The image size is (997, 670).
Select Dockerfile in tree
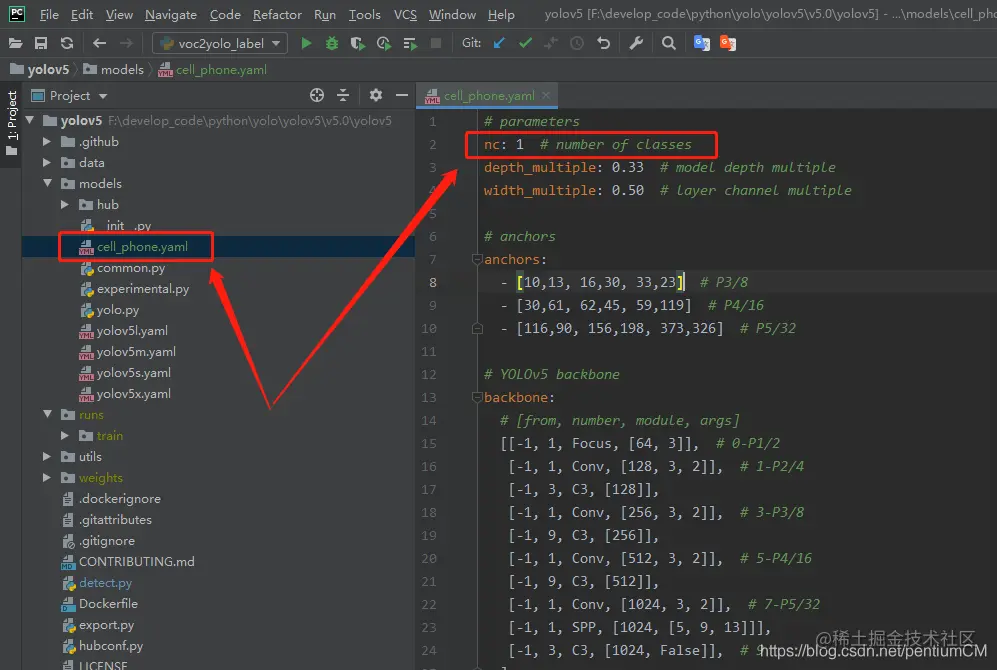(x=108, y=603)
